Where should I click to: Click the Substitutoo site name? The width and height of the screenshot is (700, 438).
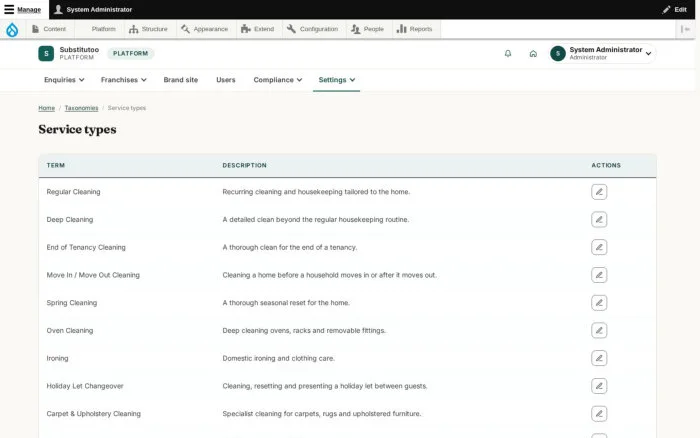[x=79, y=50]
